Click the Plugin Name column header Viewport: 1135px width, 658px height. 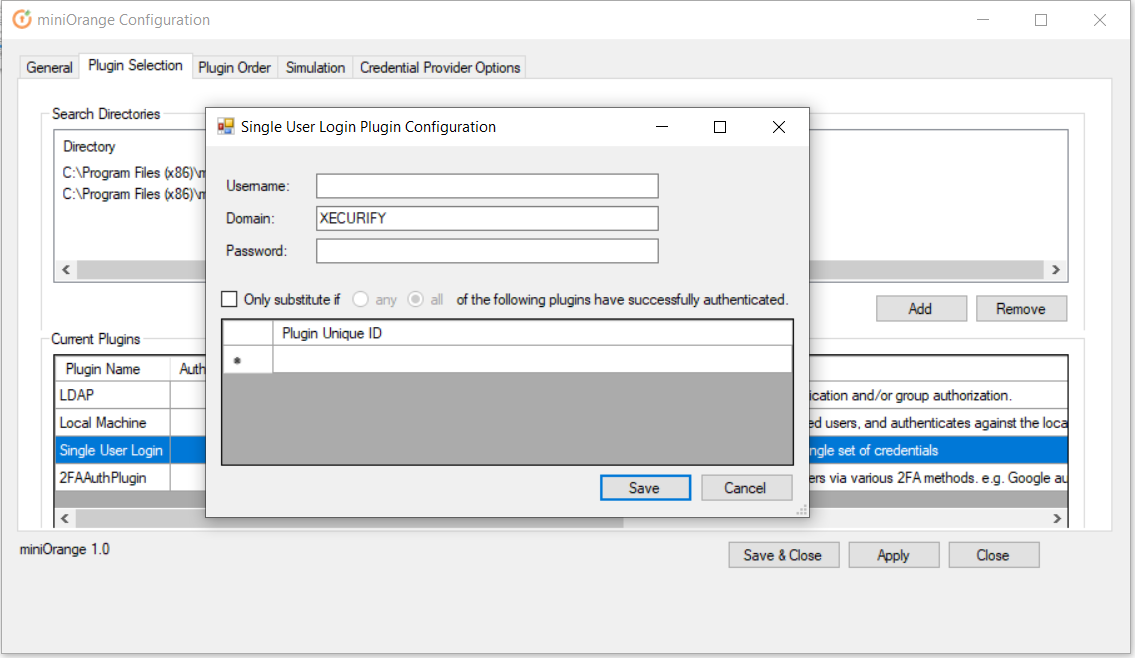click(x=112, y=369)
